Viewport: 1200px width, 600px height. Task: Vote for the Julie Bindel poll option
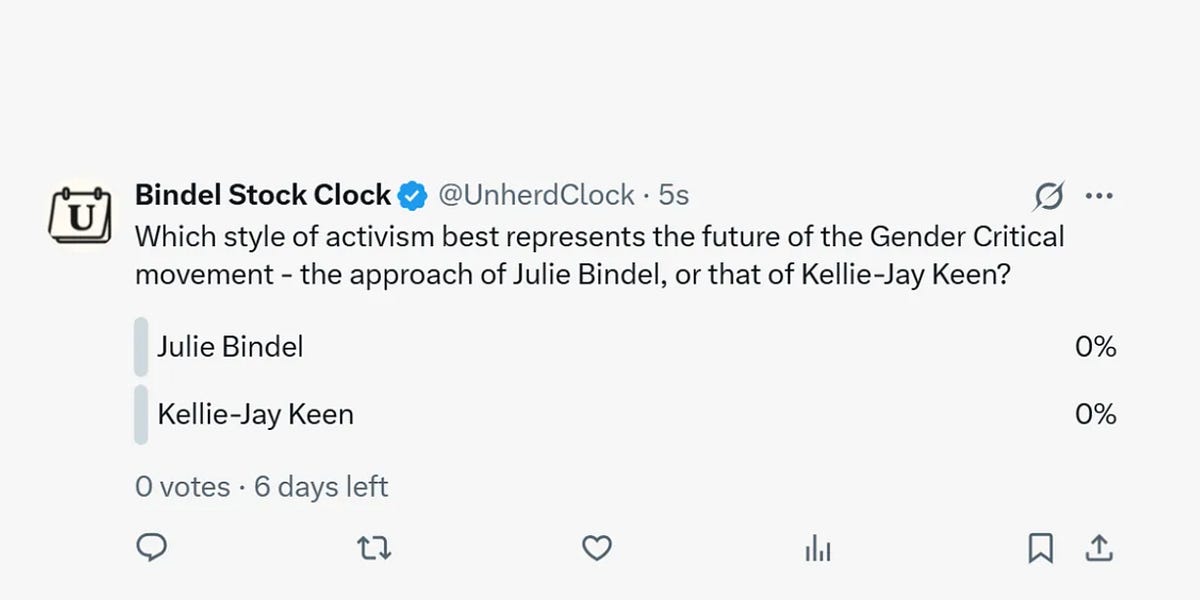click(231, 347)
